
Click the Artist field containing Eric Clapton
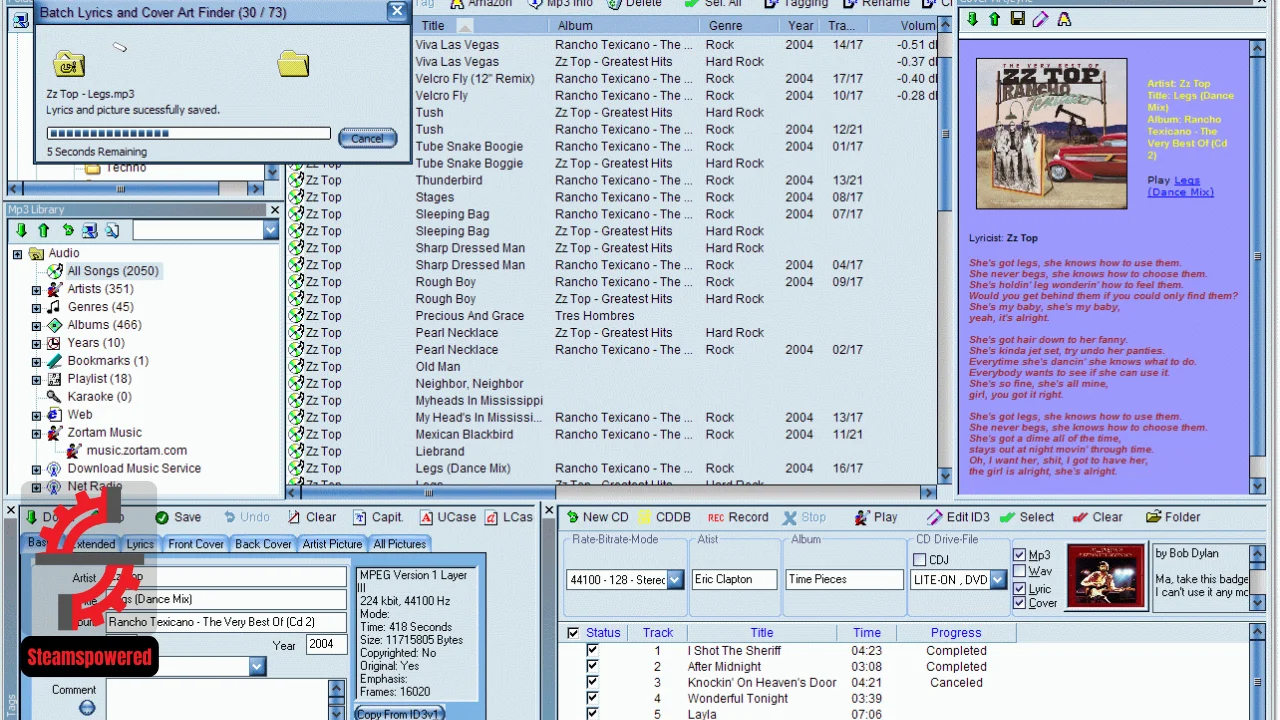coord(734,579)
